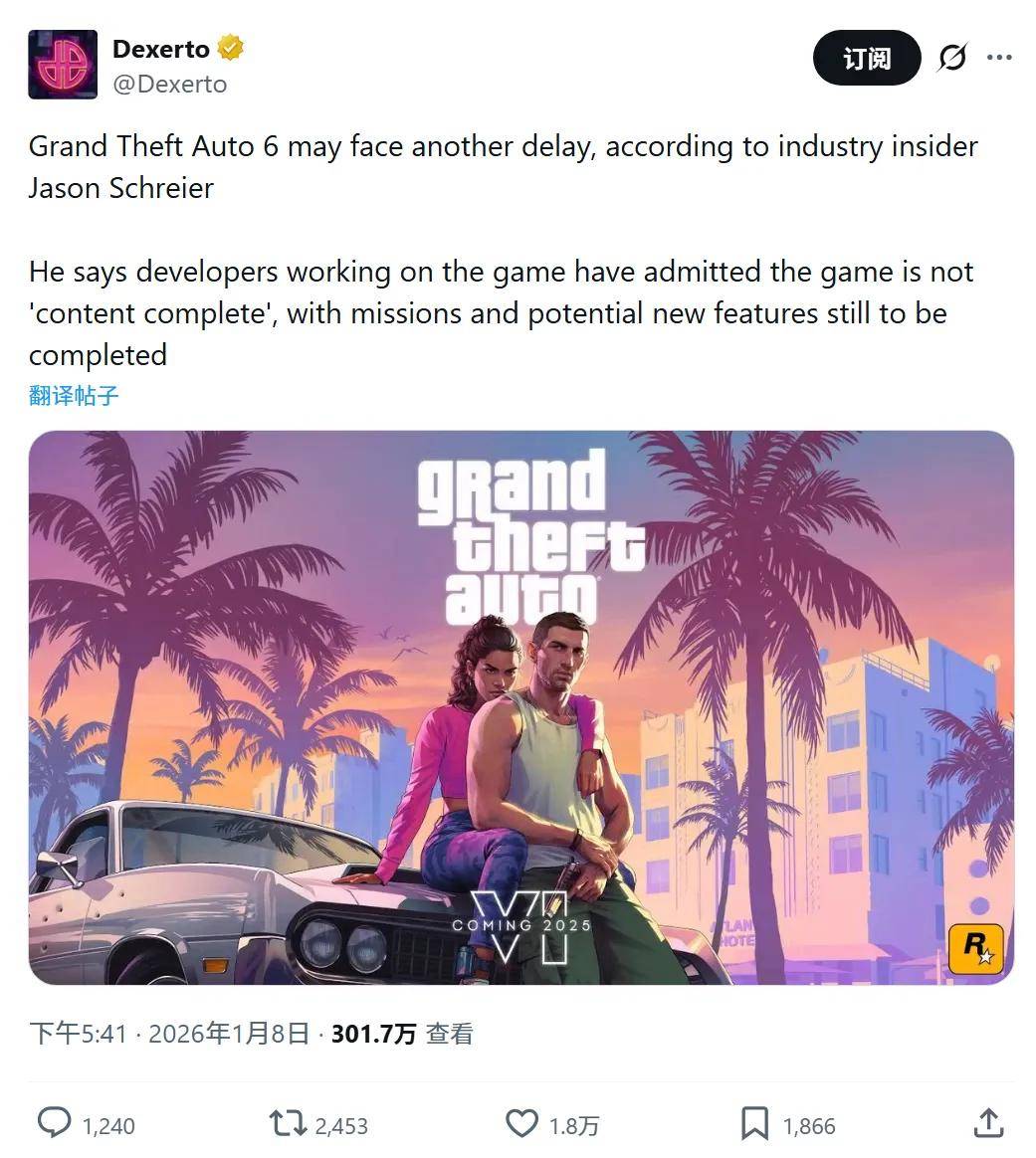Open the Grok explain icon beside subscribe
Screen dimensions: 1036x1158
coord(951,58)
